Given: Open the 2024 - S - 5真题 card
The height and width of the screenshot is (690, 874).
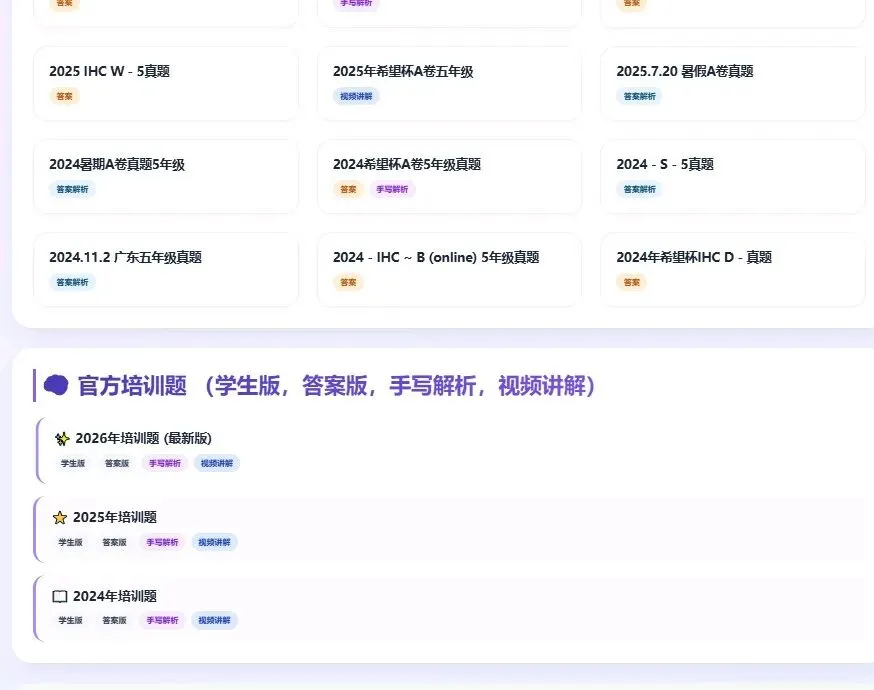Looking at the screenshot, I should point(733,177).
